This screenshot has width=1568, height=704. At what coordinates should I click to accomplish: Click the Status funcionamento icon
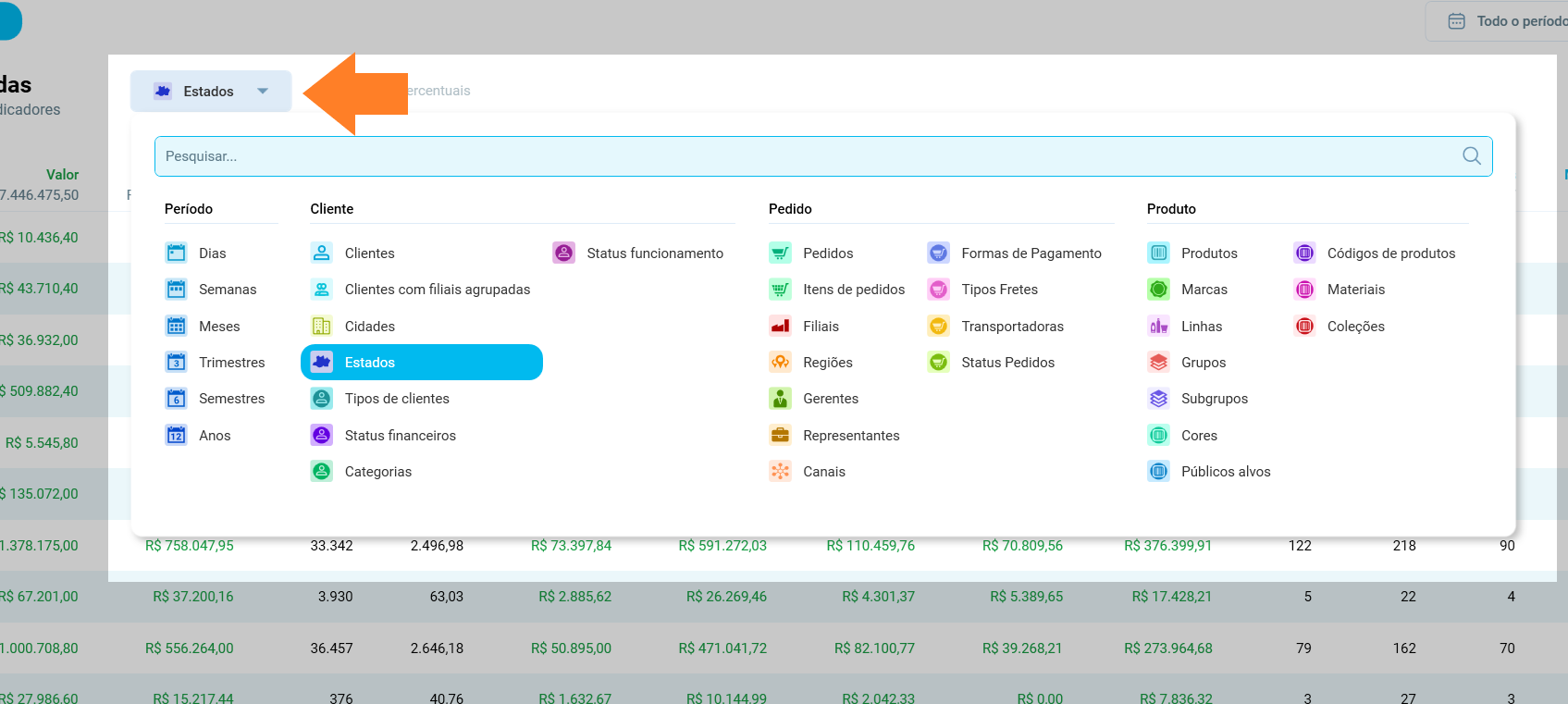tap(563, 253)
